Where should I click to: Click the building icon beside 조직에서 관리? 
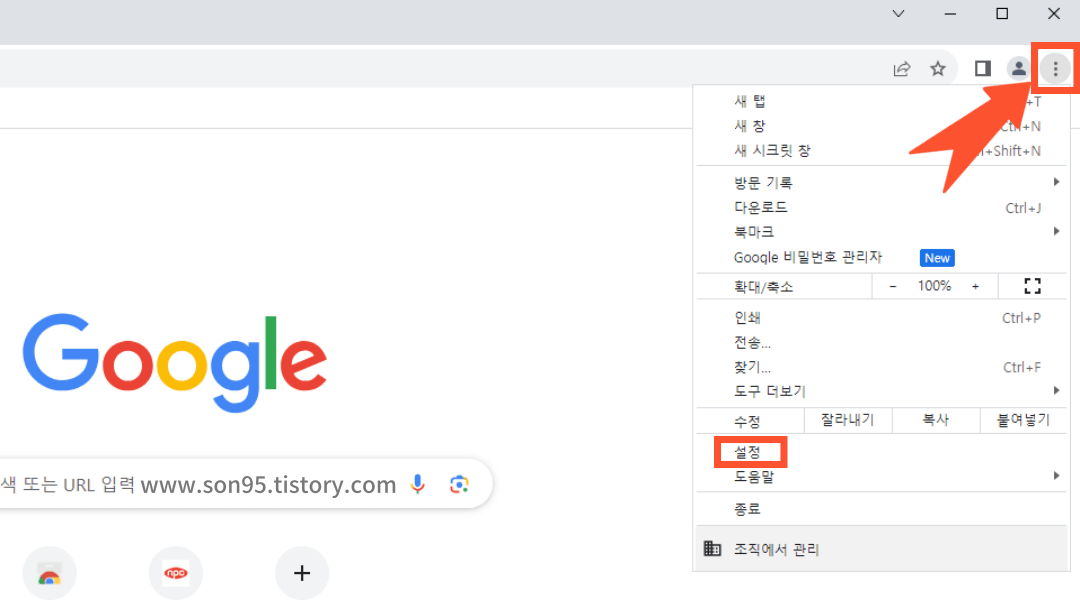(x=712, y=549)
